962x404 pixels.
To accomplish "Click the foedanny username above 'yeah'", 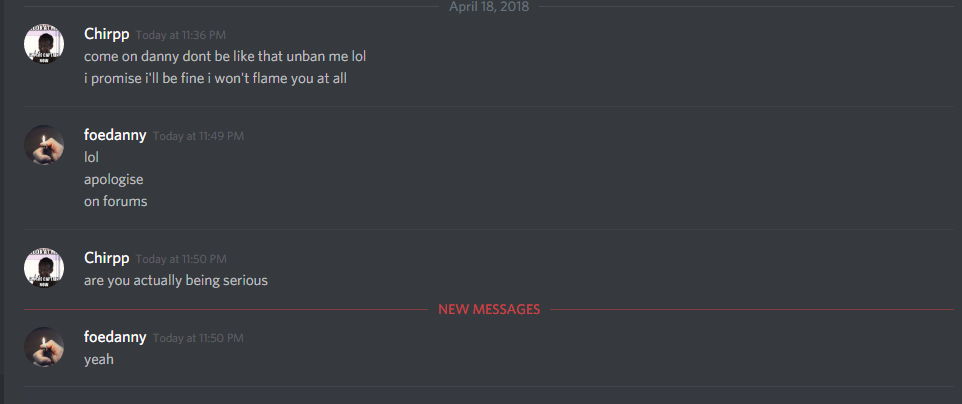I will (115, 337).
